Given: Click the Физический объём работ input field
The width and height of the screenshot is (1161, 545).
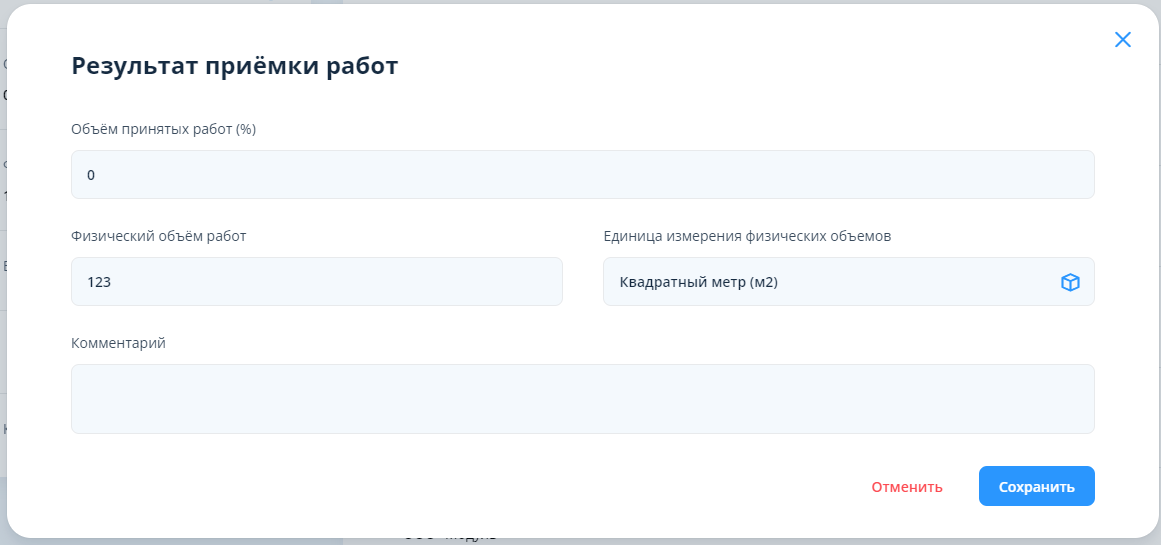Looking at the screenshot, I should [316, 282].
